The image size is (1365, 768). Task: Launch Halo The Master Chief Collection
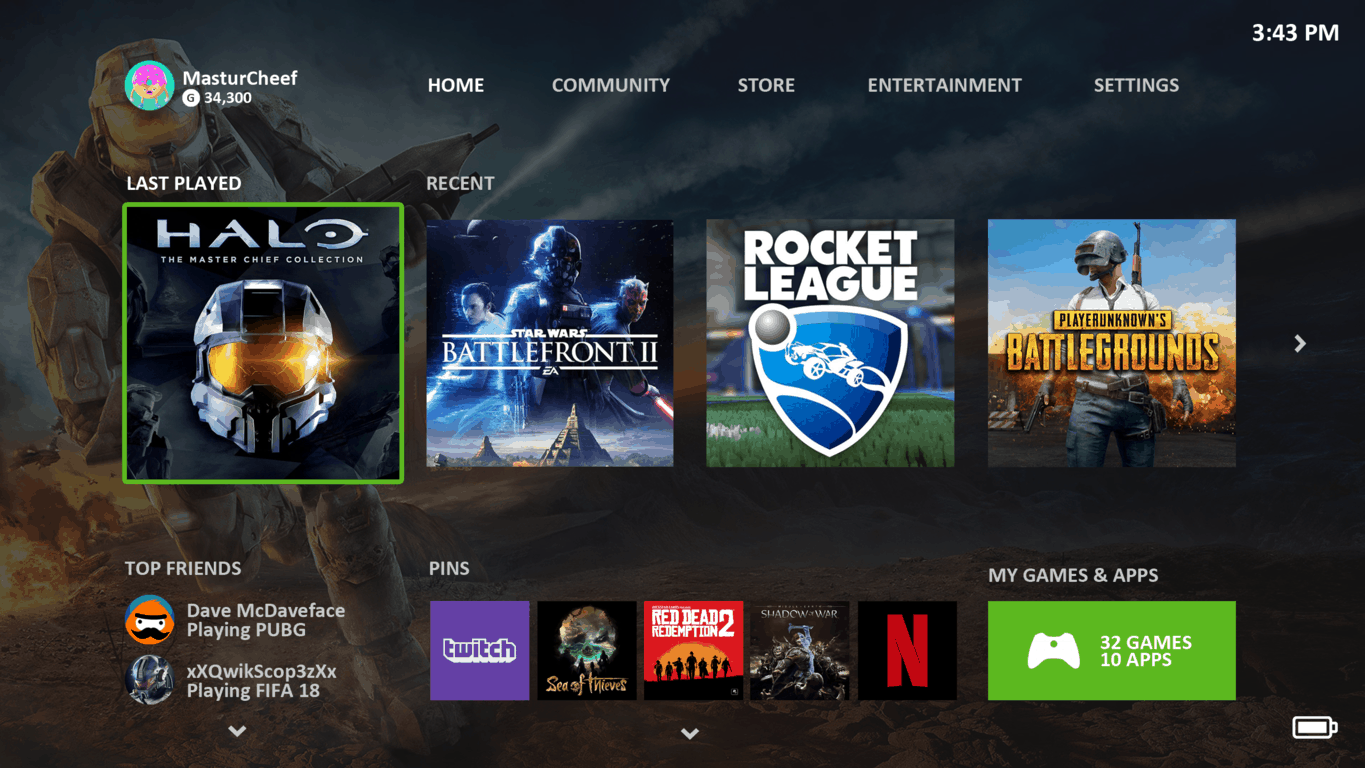[x=263, y=343]
